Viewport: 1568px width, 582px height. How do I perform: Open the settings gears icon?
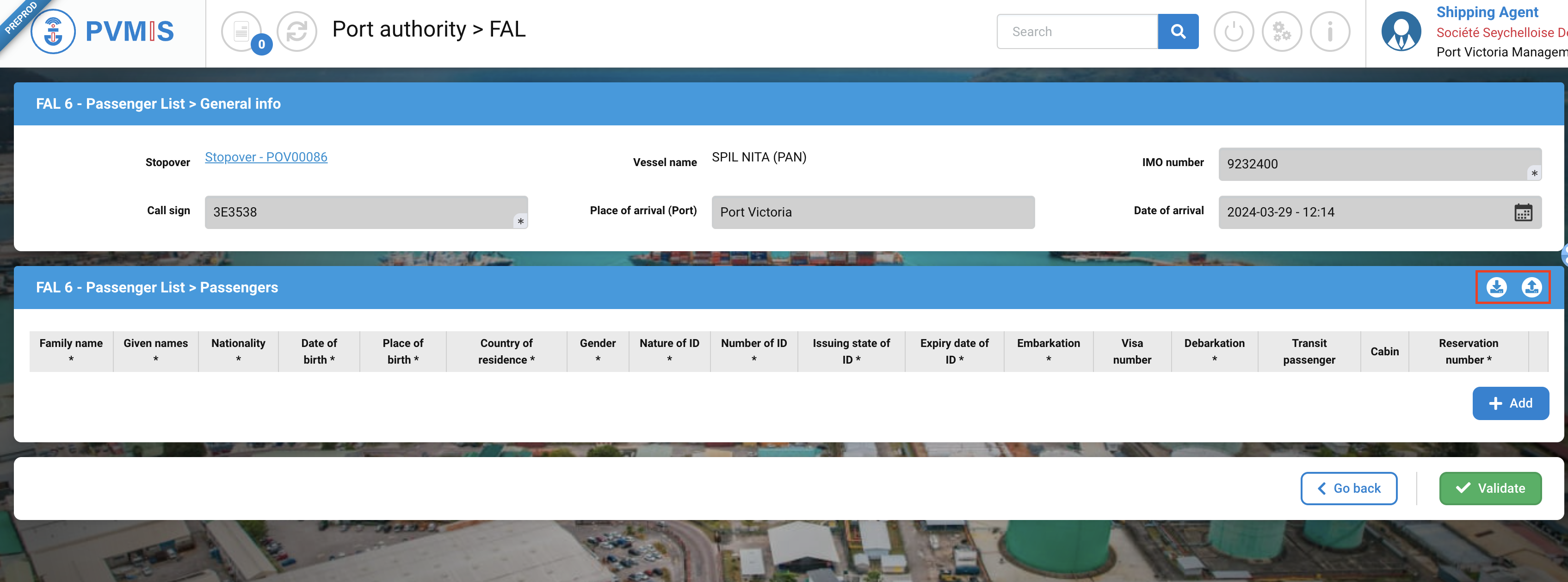[x=1281, y=31]
